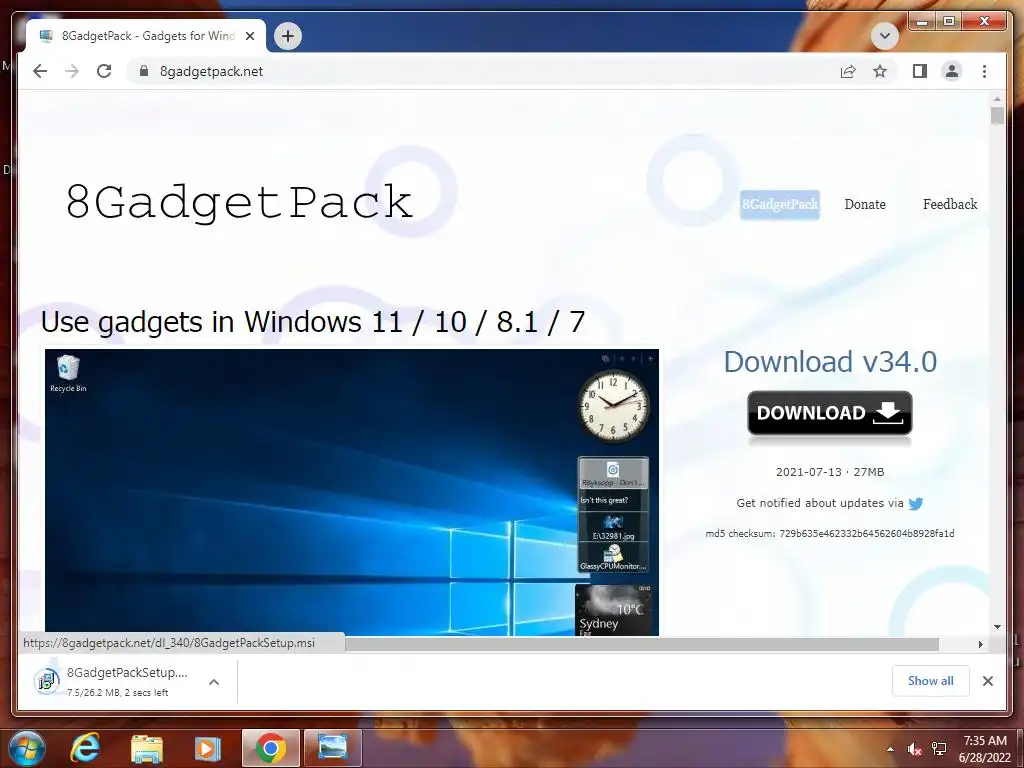
Task: Click the vertical scrollbar down arrow
Action: pyautogui.click(x=997, y=627)
